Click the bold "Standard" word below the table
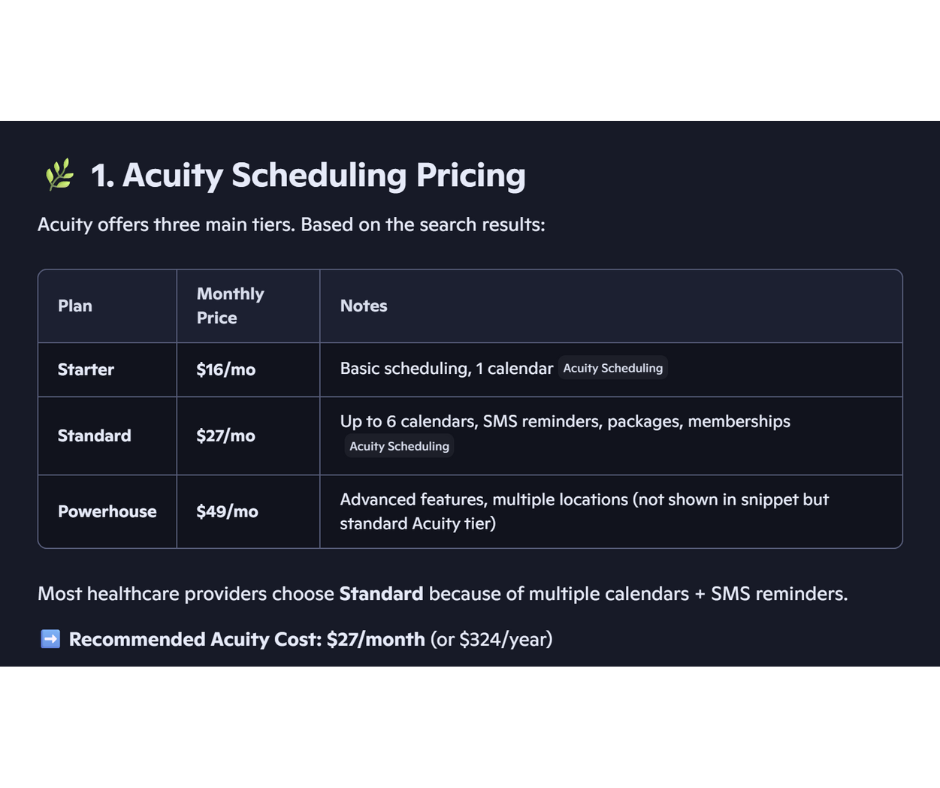The height and width of the screenshot is (788, 940). (381, 594)
